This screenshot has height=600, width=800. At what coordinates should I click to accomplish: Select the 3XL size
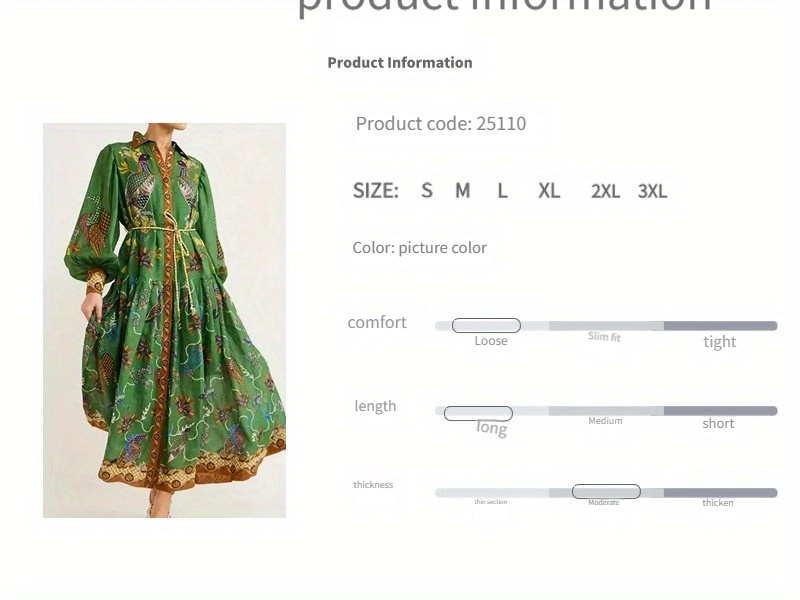pyautogui.click(x=652, y=191)
